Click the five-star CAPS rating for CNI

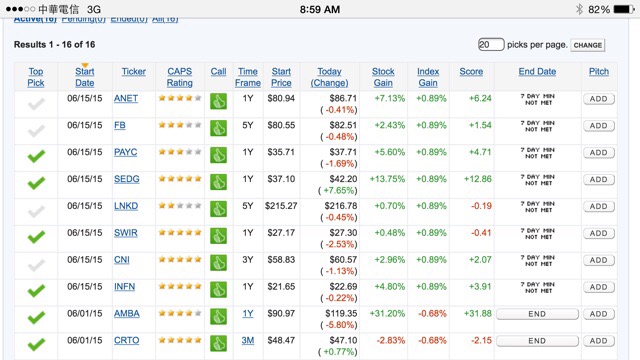coord(180,260)
